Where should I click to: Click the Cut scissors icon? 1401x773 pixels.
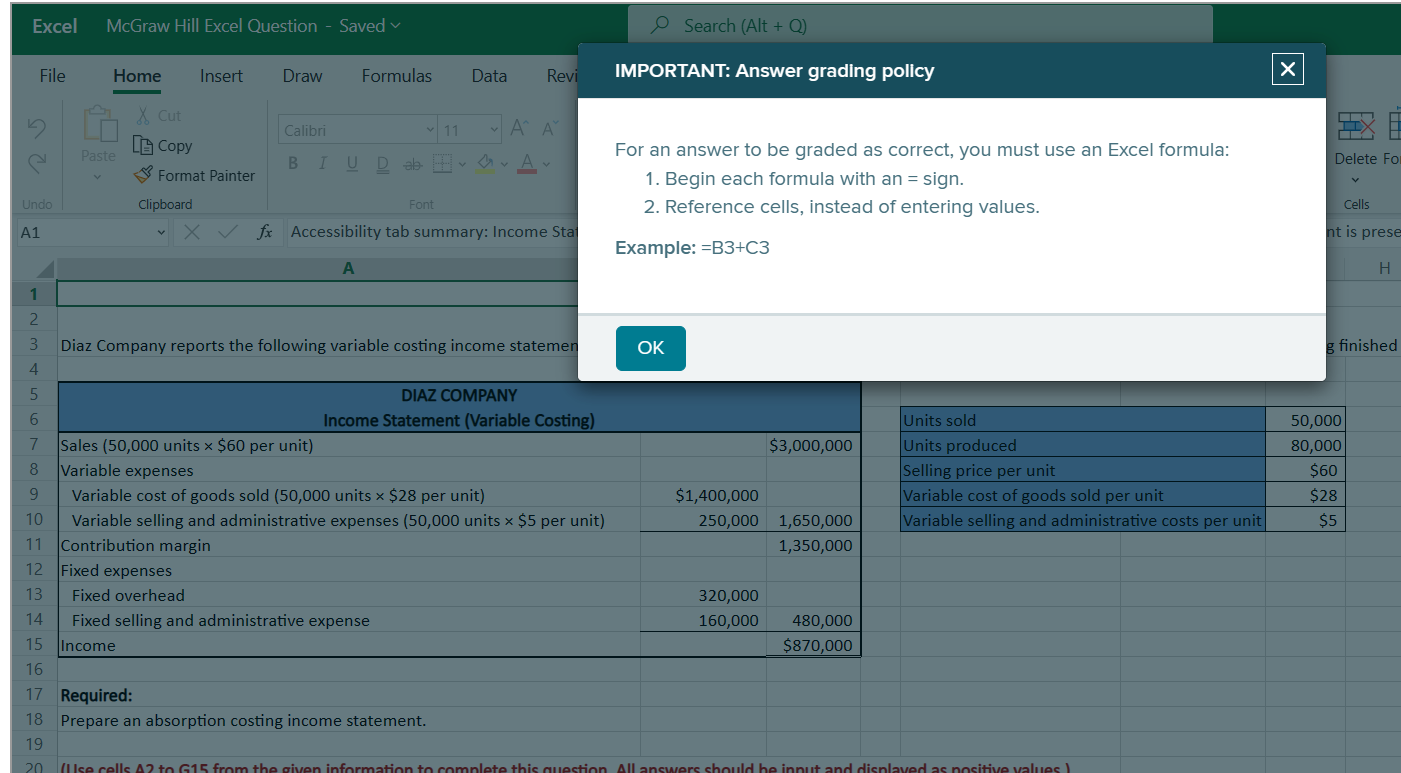pos(144,116)
